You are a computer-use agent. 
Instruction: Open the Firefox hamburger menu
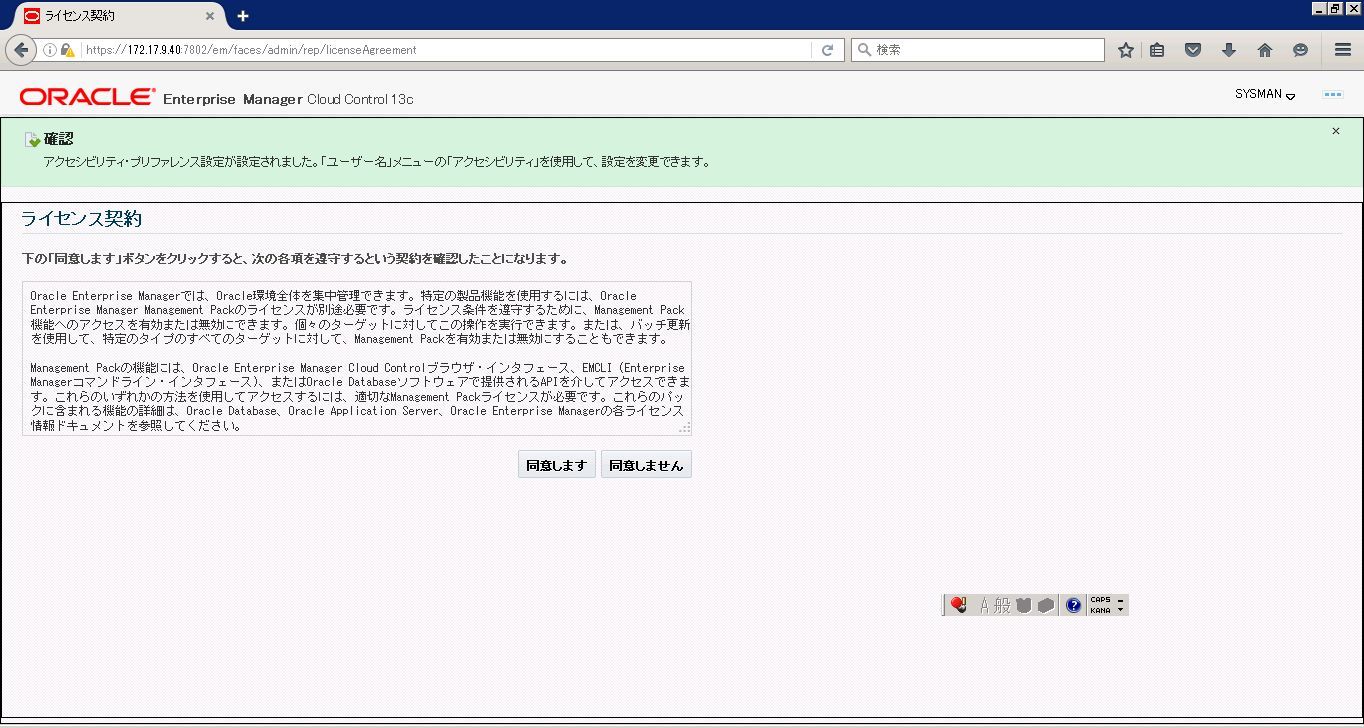click(1343, 50)
